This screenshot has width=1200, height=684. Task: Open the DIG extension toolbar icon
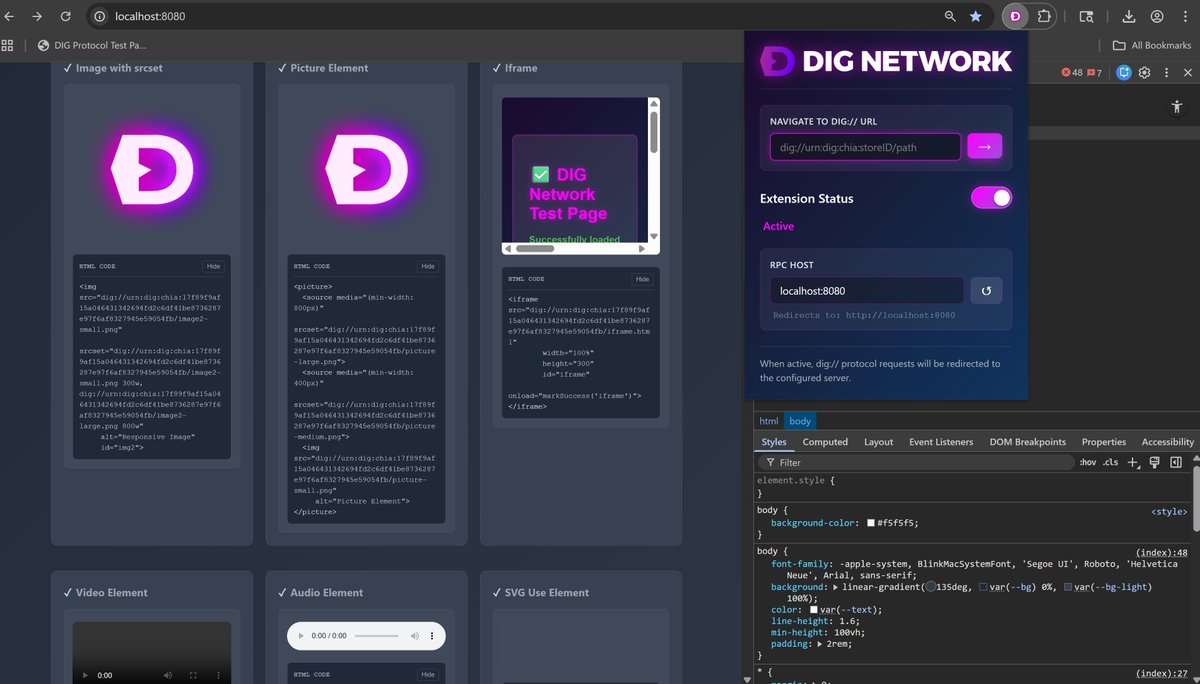click(1015, 17)
